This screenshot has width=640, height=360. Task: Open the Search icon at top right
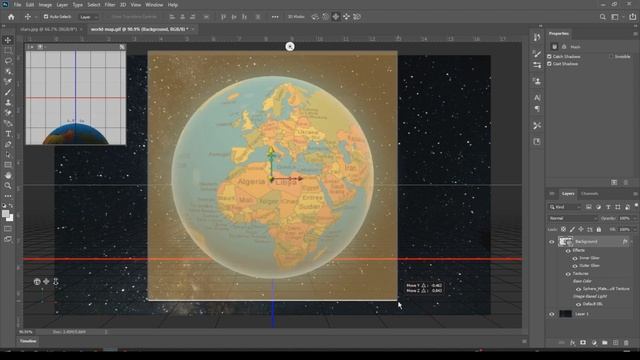[602, 17]
